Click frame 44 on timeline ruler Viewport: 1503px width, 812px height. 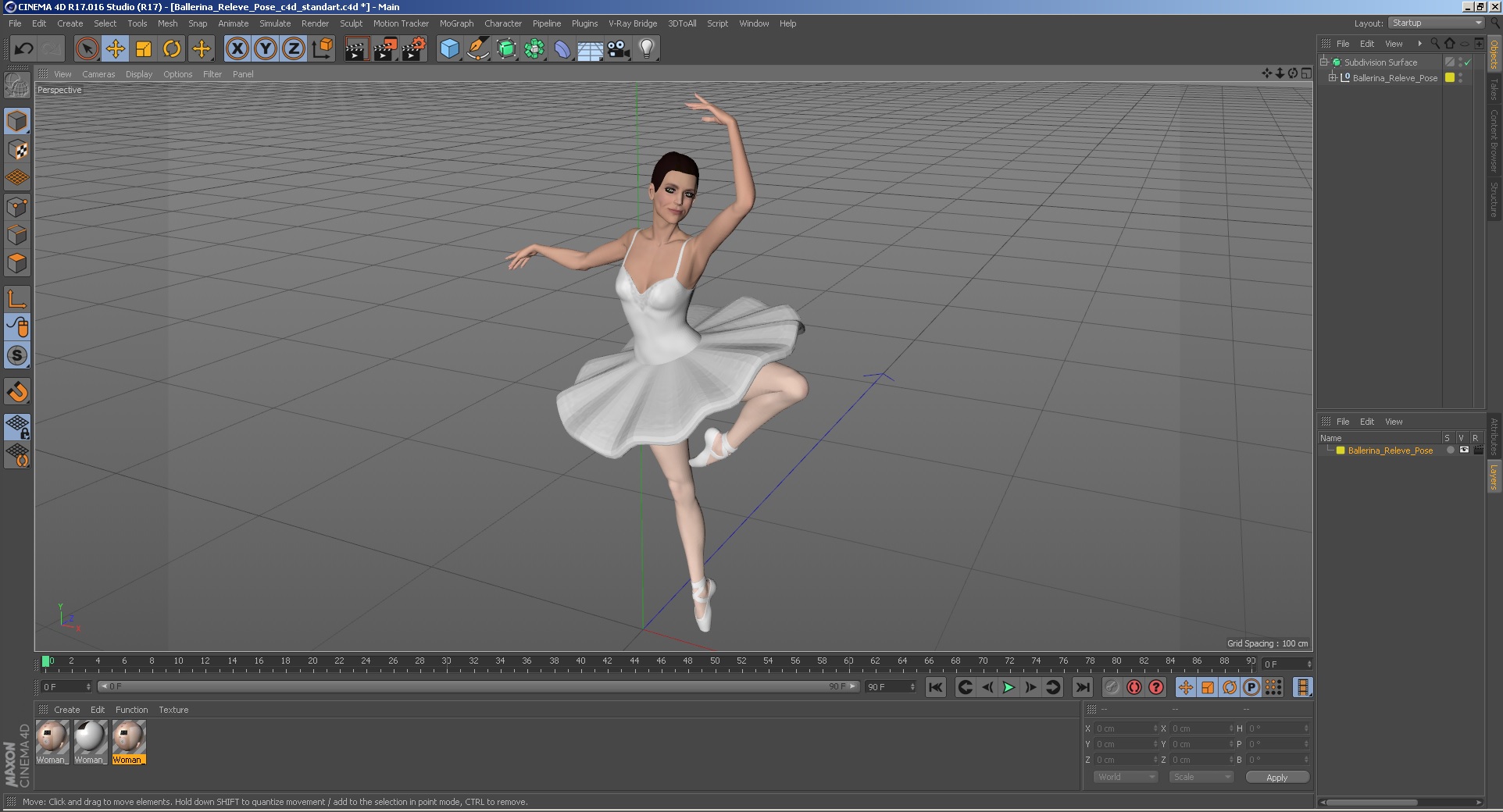634,661
